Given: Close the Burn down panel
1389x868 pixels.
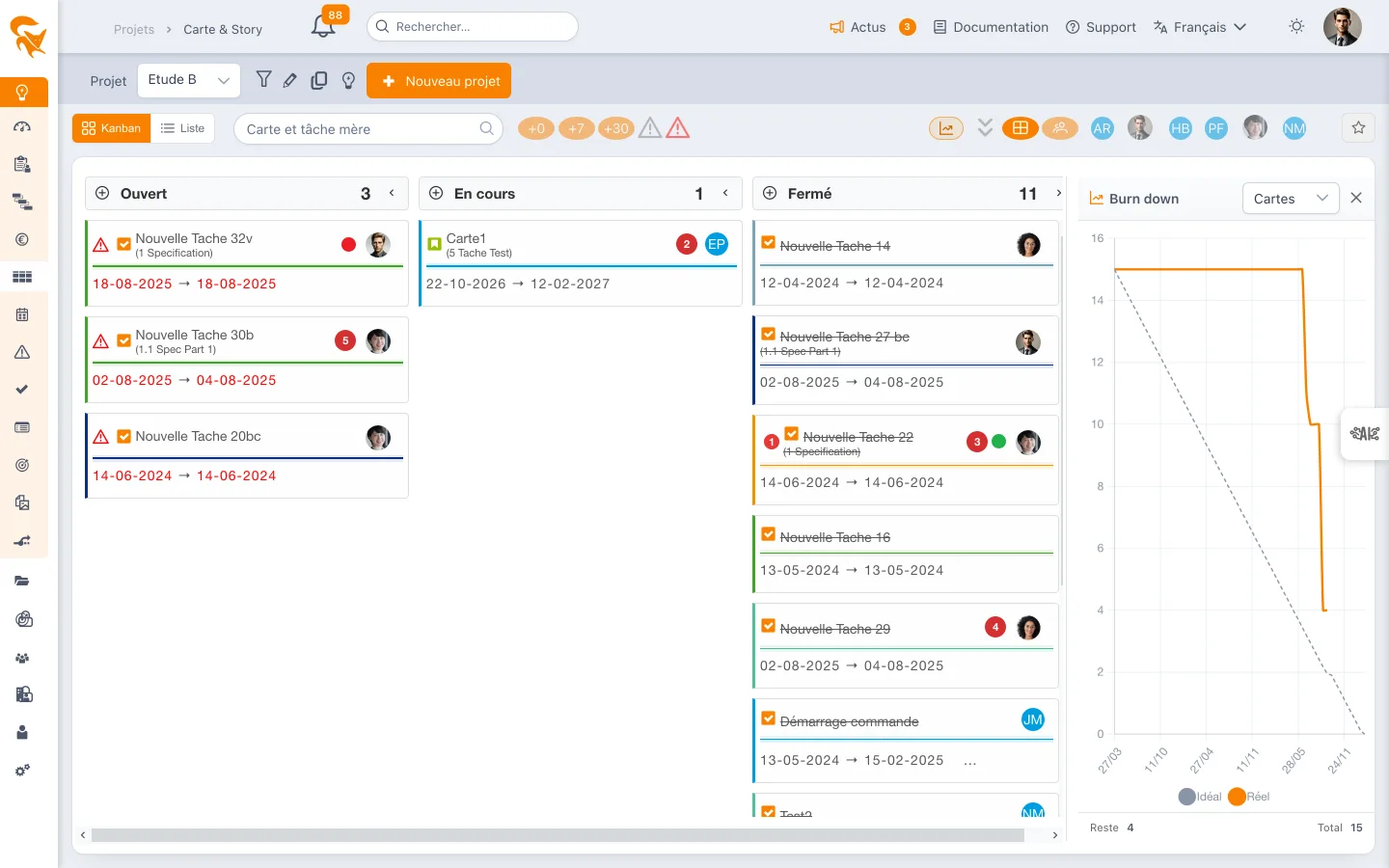Looking at the screenshot, I should tap(1356, 198).
